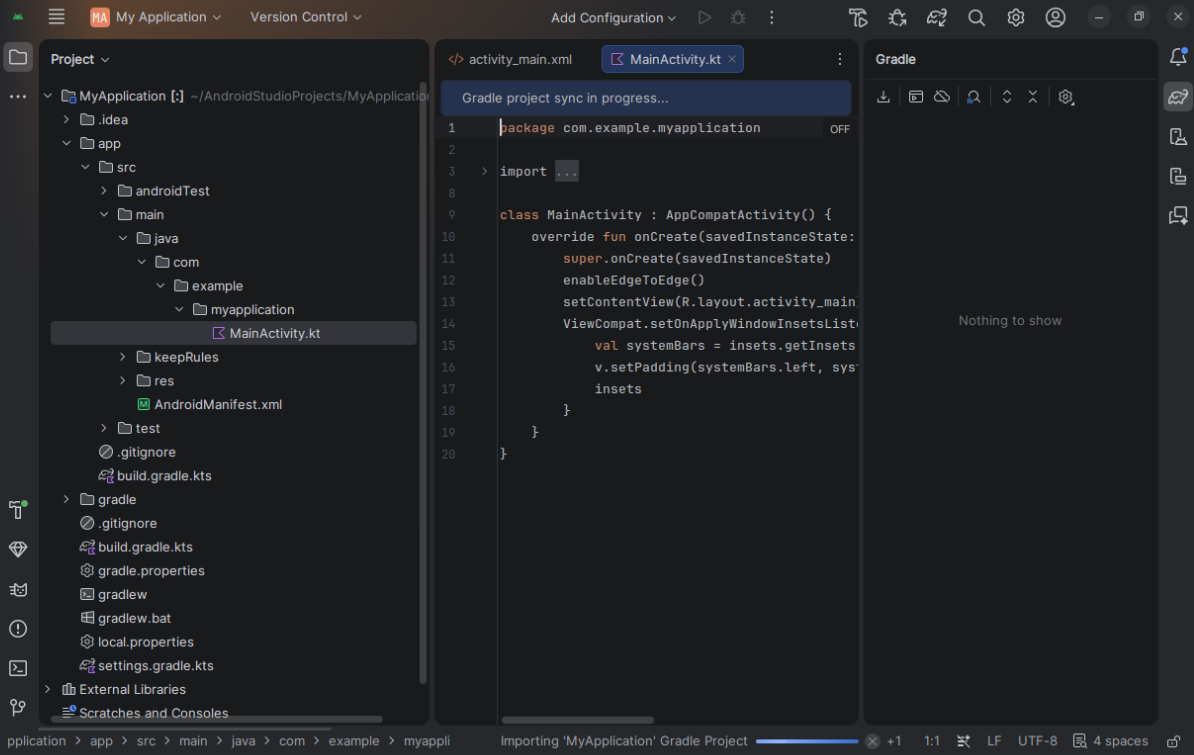Open the Version Control dropdown
The width and height of the screenshot is (1194, 755).
[305, 17]
